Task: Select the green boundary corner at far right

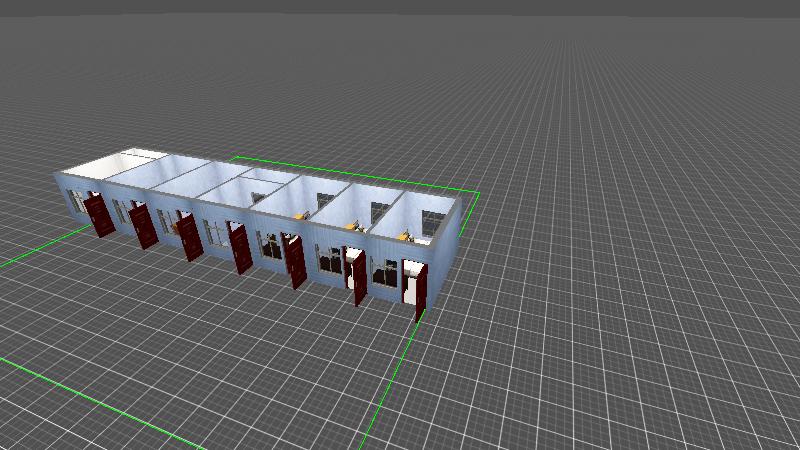Action: [x=479, y=192]
